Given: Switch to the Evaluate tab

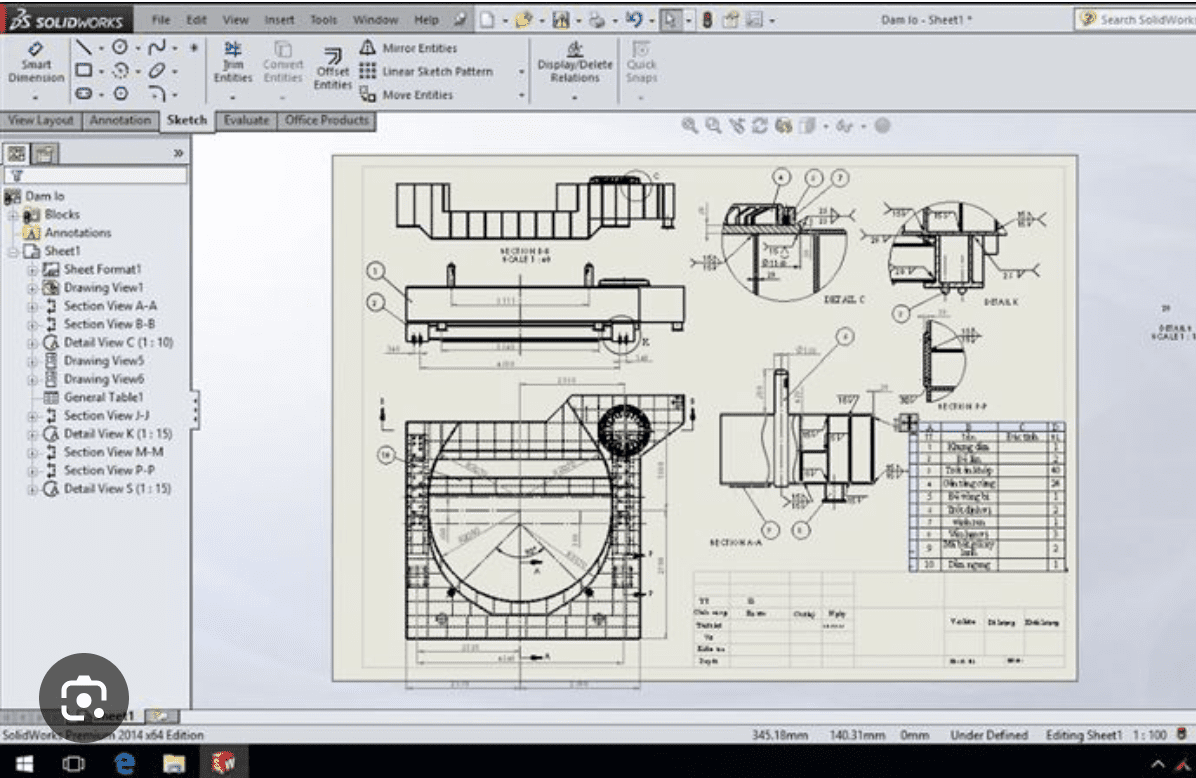Looking at the screenshot, I should 245,119.
